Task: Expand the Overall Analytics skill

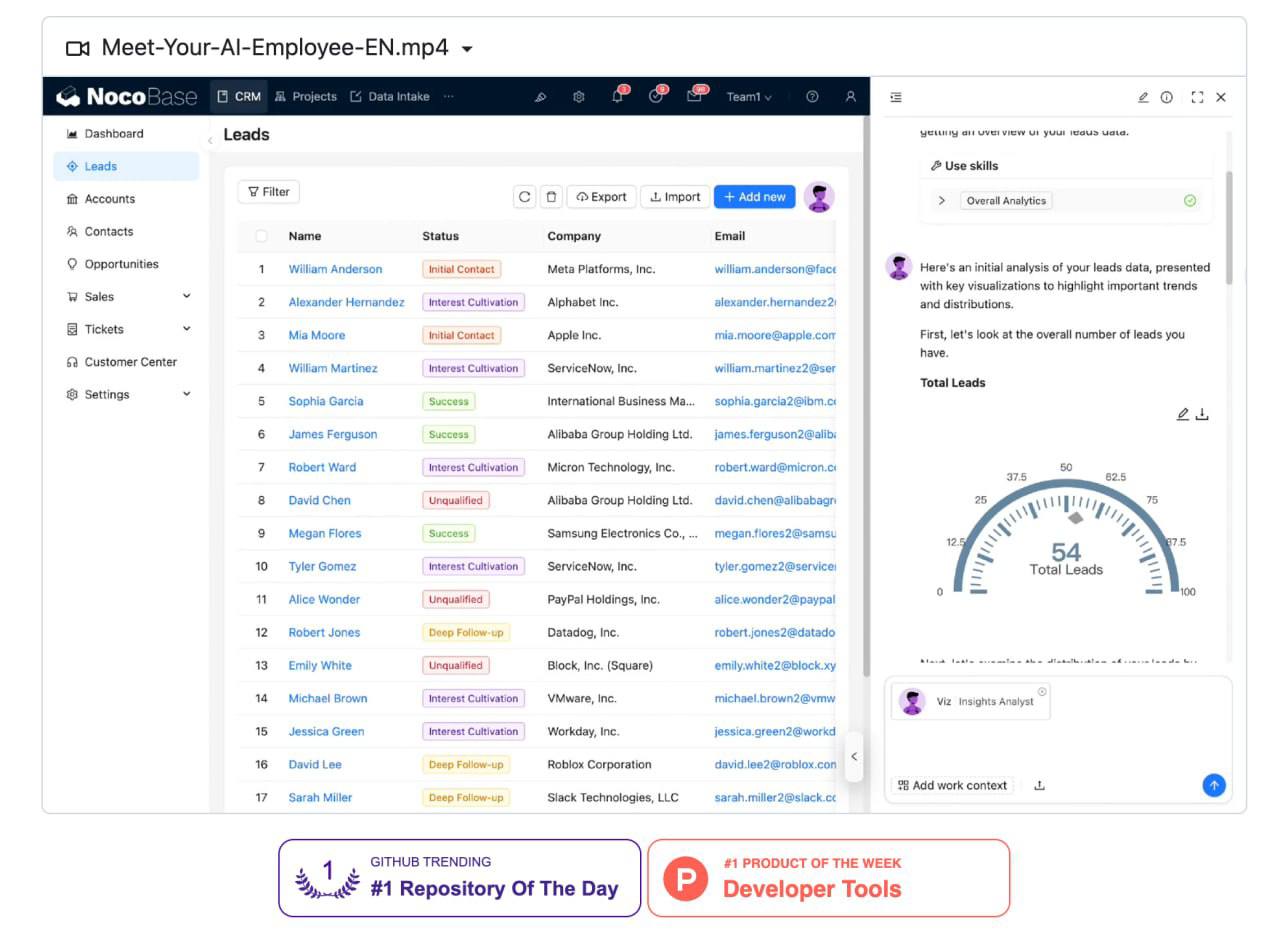Action: [942, 201]
